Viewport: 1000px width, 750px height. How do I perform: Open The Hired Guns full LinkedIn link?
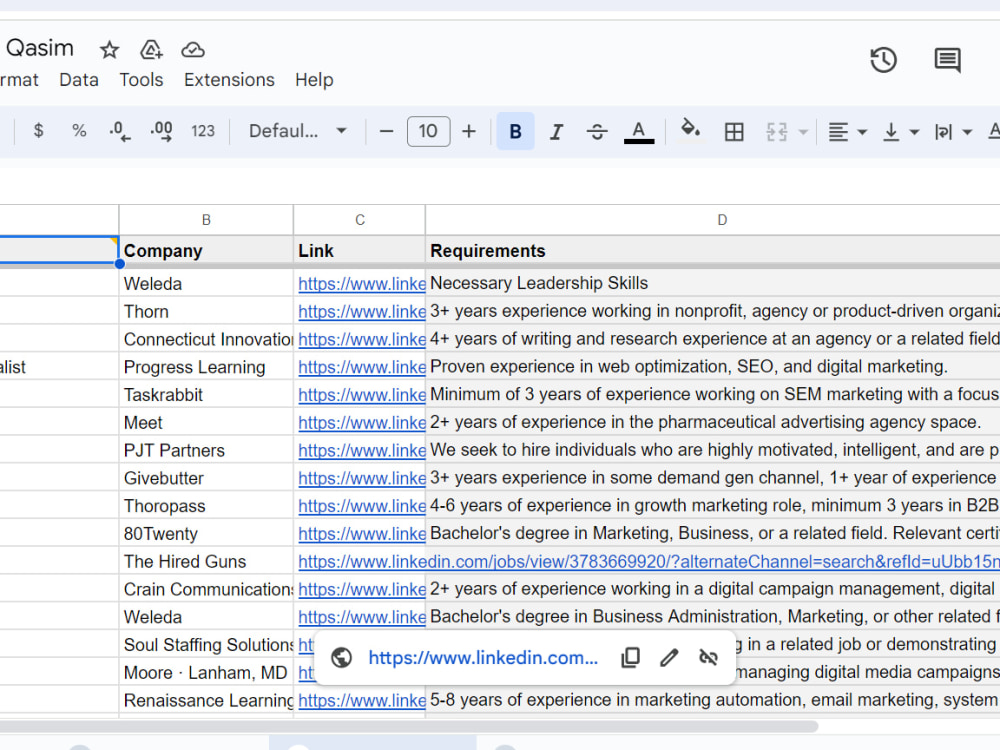(649, 562)
